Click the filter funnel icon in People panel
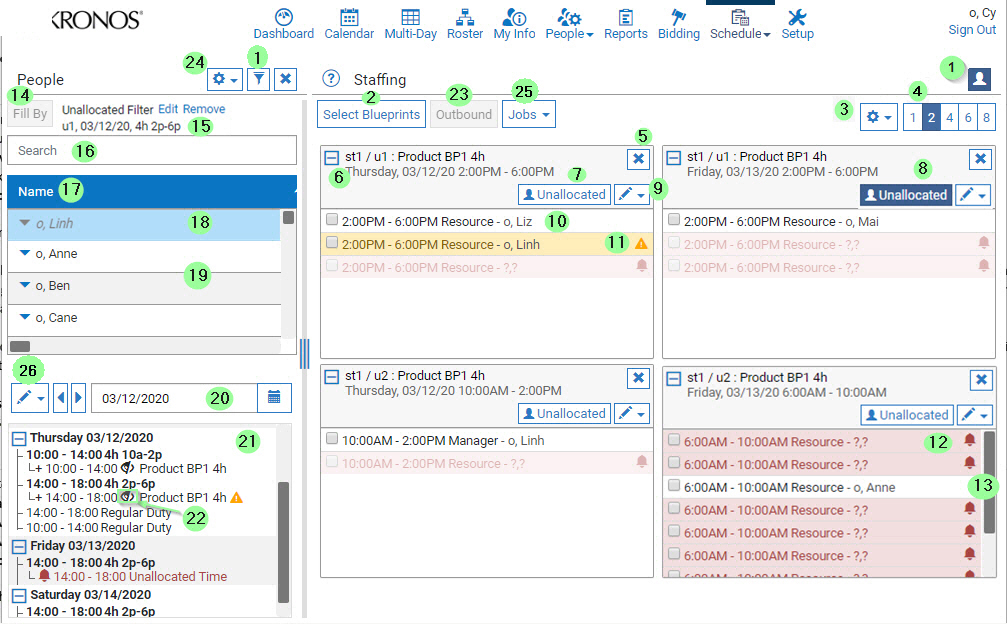 tap(258, 78)
